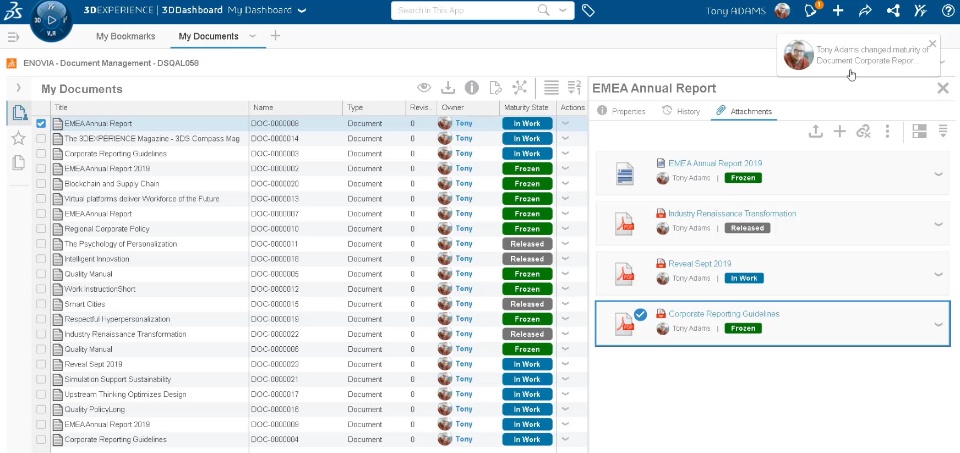Switch attachments tile view icon

click(x=919, y=131)
